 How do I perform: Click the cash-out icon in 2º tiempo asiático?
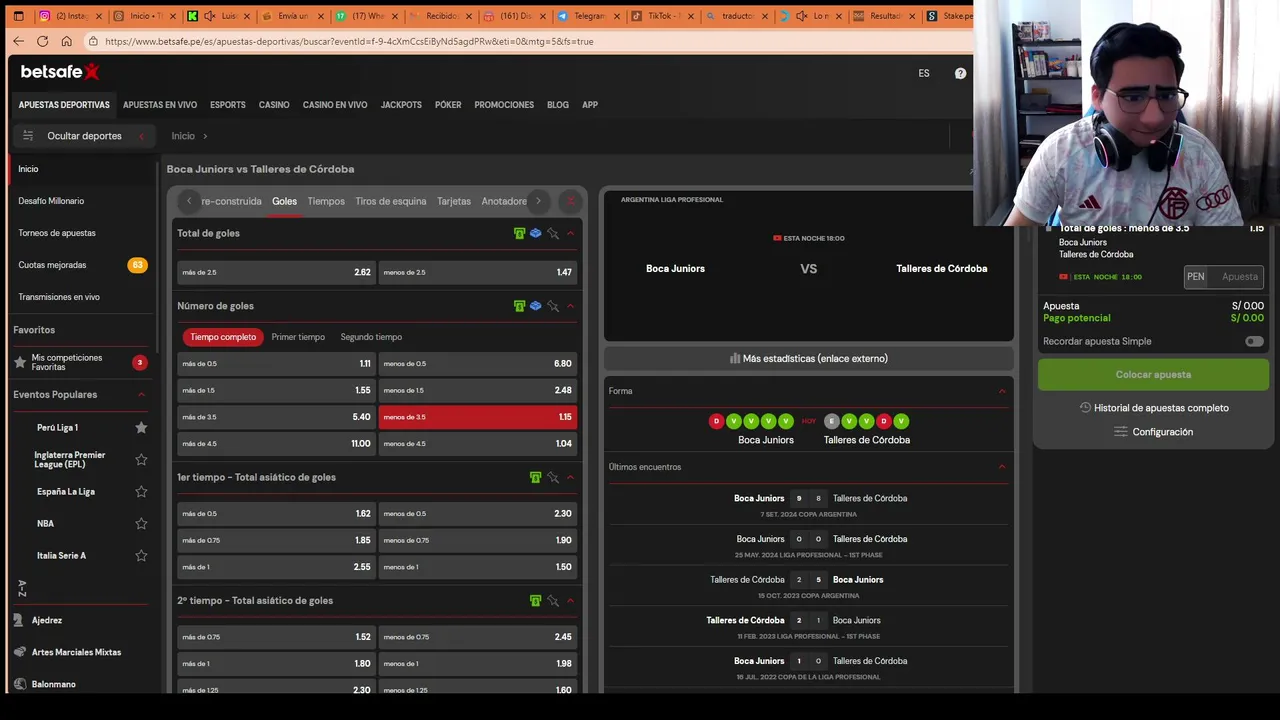[x=535, y=601]
